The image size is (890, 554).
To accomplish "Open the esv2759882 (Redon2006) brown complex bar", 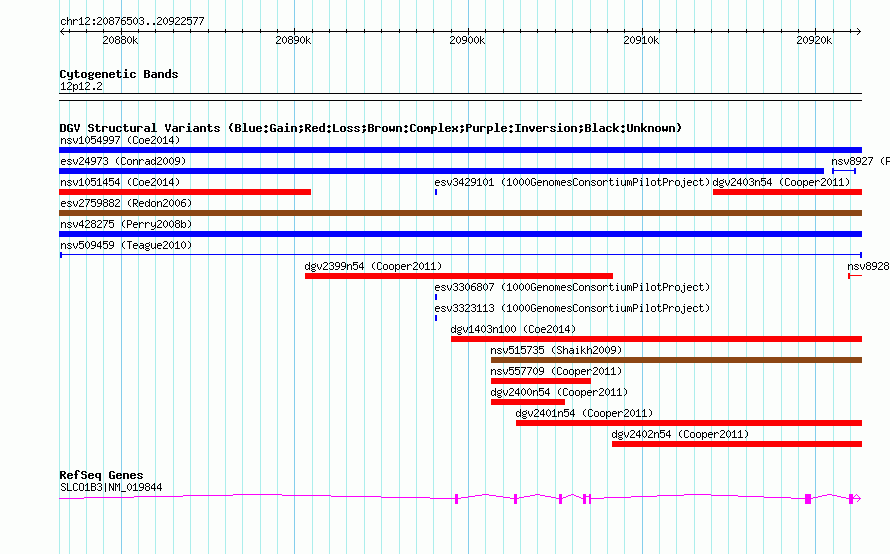I will 460,213.
